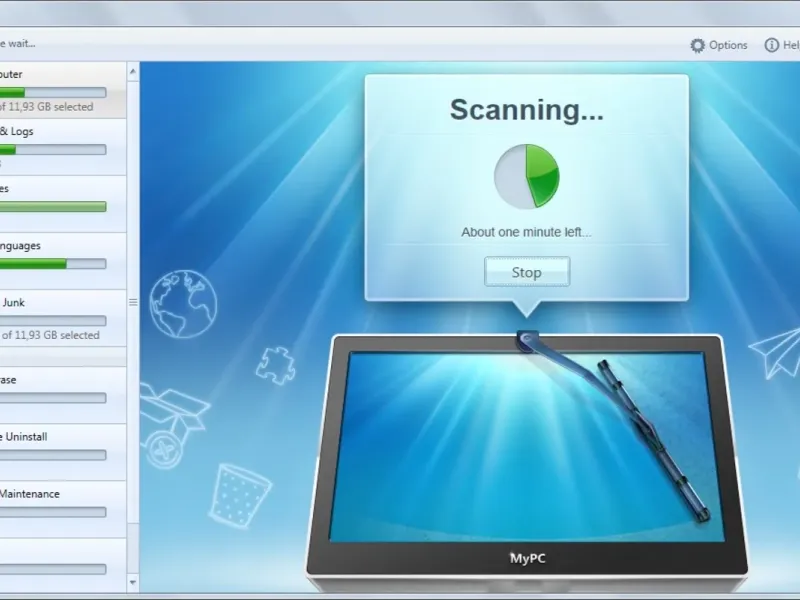800x600 pixels.
Task: Click the trash bin illustration icon
Action: (239, 495)
